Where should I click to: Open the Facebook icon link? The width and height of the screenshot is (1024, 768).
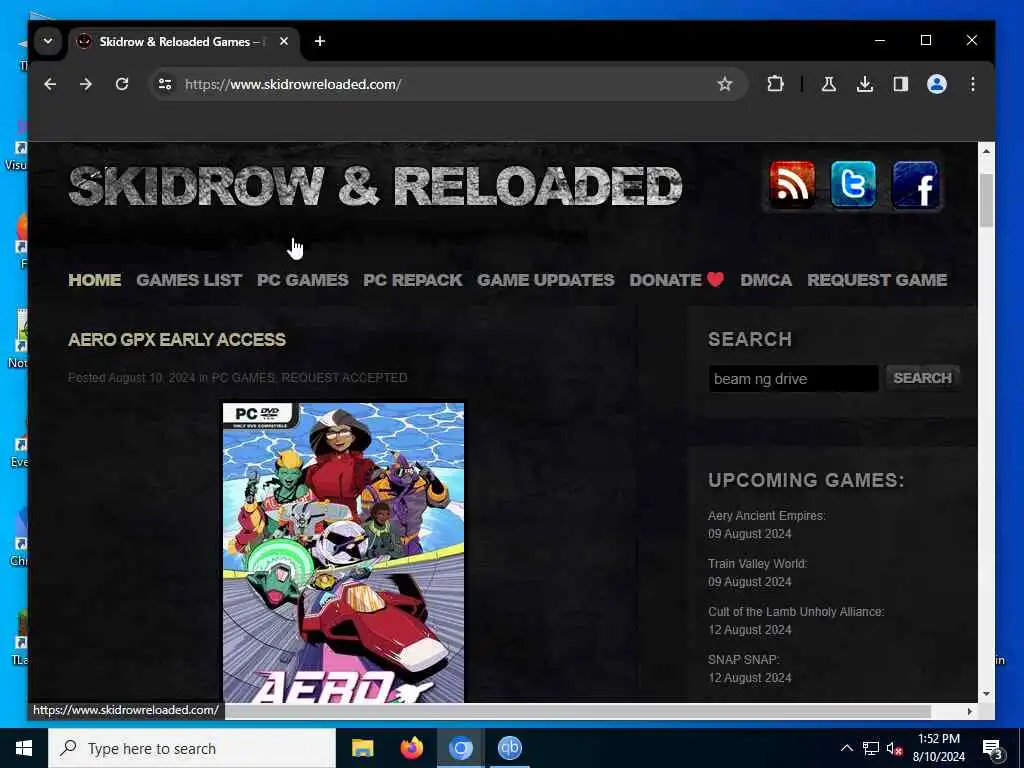tap(914, 185)
